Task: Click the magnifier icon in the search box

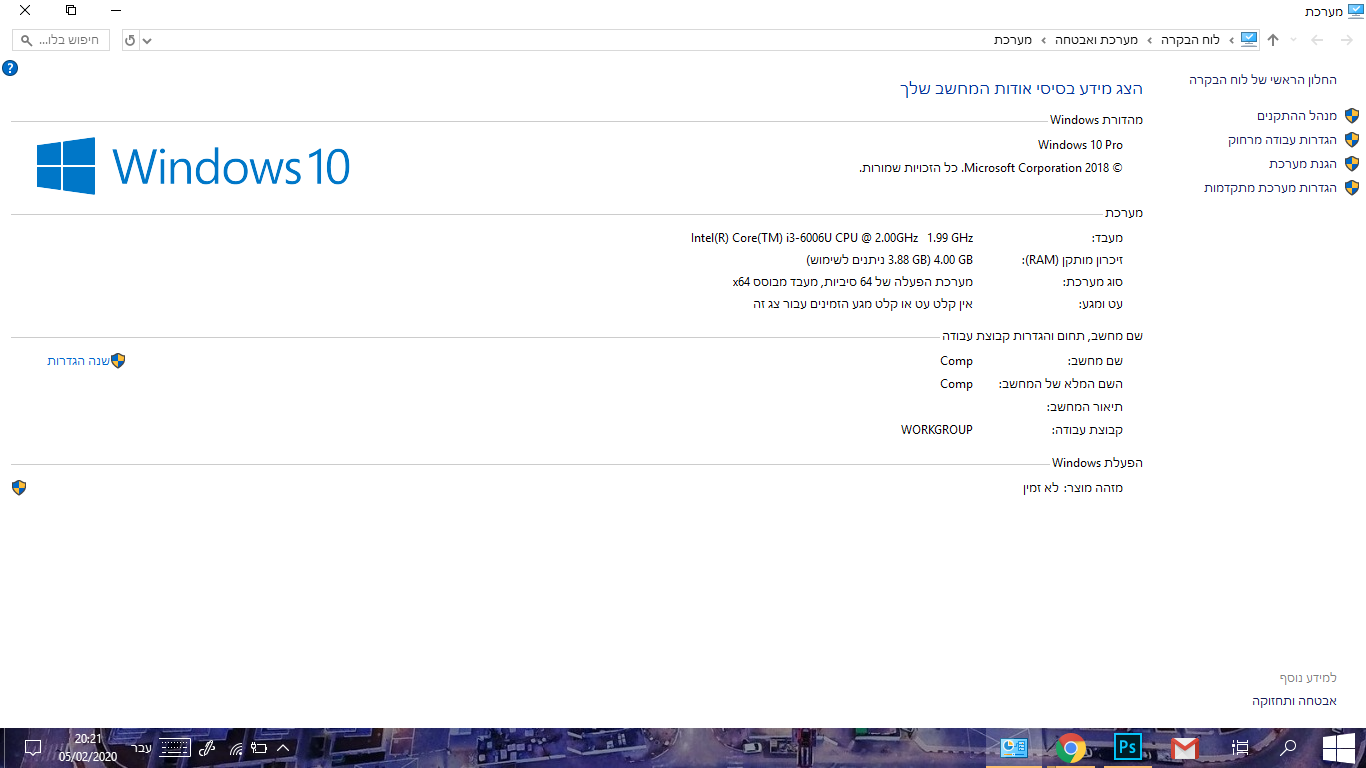Action: click(x=28, y=41)
